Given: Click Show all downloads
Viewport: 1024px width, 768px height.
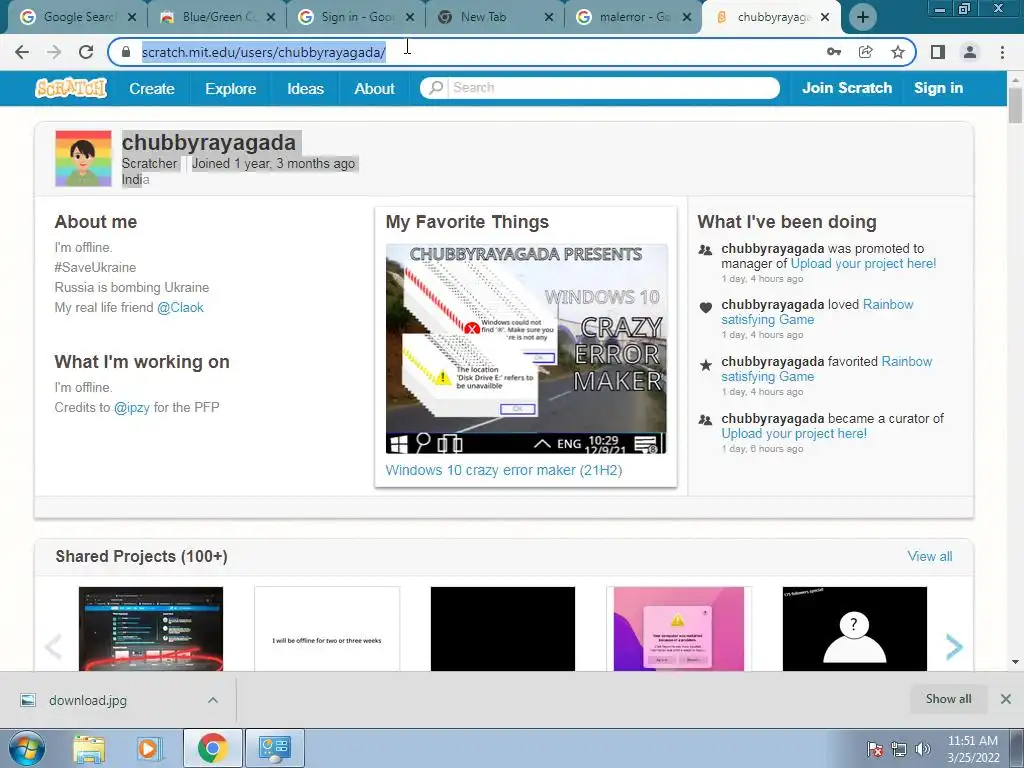Looking at the screenshot, I should (x=948, y=699).
